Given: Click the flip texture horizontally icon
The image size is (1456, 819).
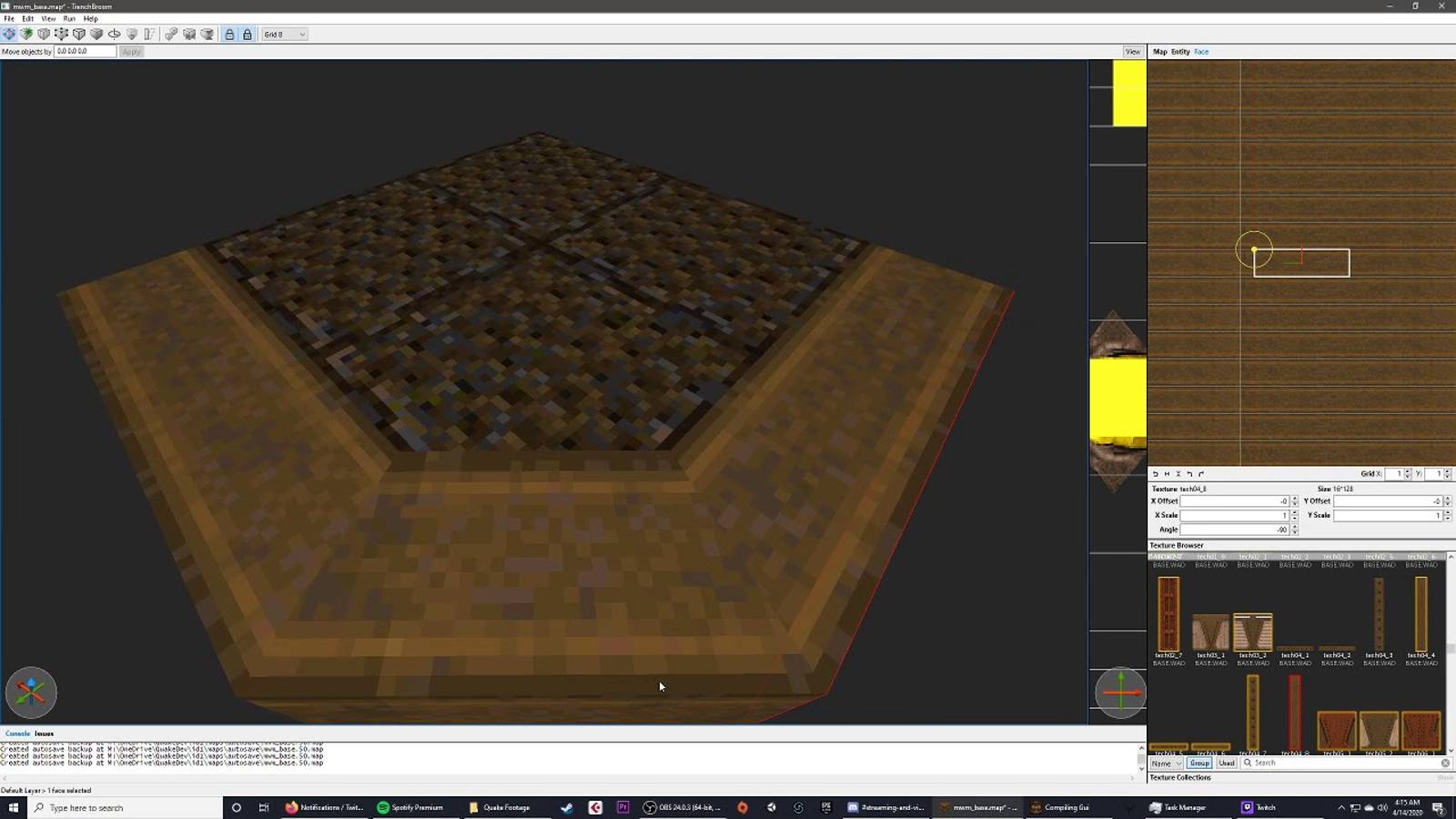Looking at the screenshot, I should (1167, 474).
